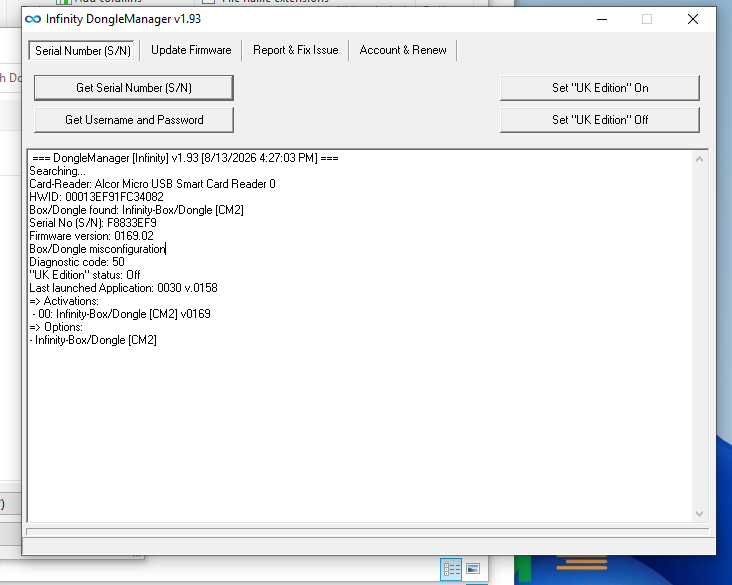Turn on UK Edition via Set On button

pyautogui.click(x=600, y=88)
